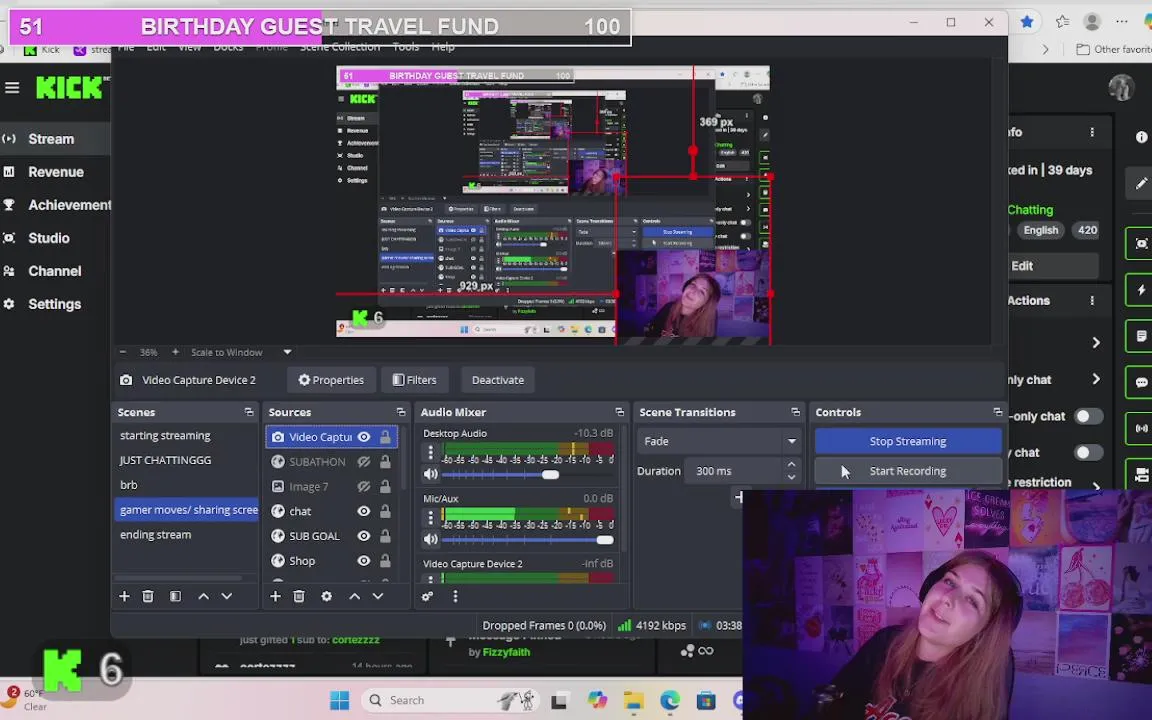Open Kick hamburger menu
The height and width of the screenshot is (720, 1152).
pos(12,88)
